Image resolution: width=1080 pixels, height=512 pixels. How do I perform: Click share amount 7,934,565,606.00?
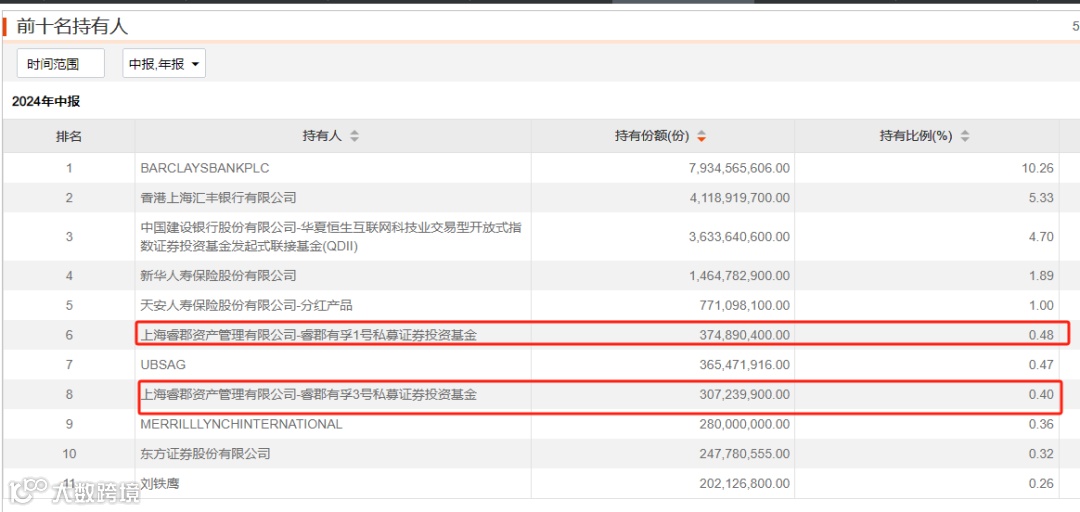(739, 167)
